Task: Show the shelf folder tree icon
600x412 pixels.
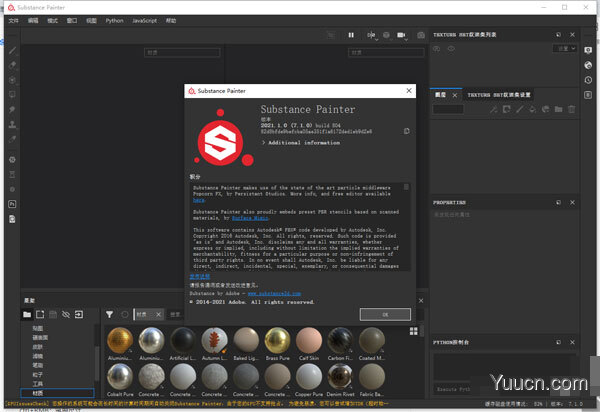Action: (27, 314)
